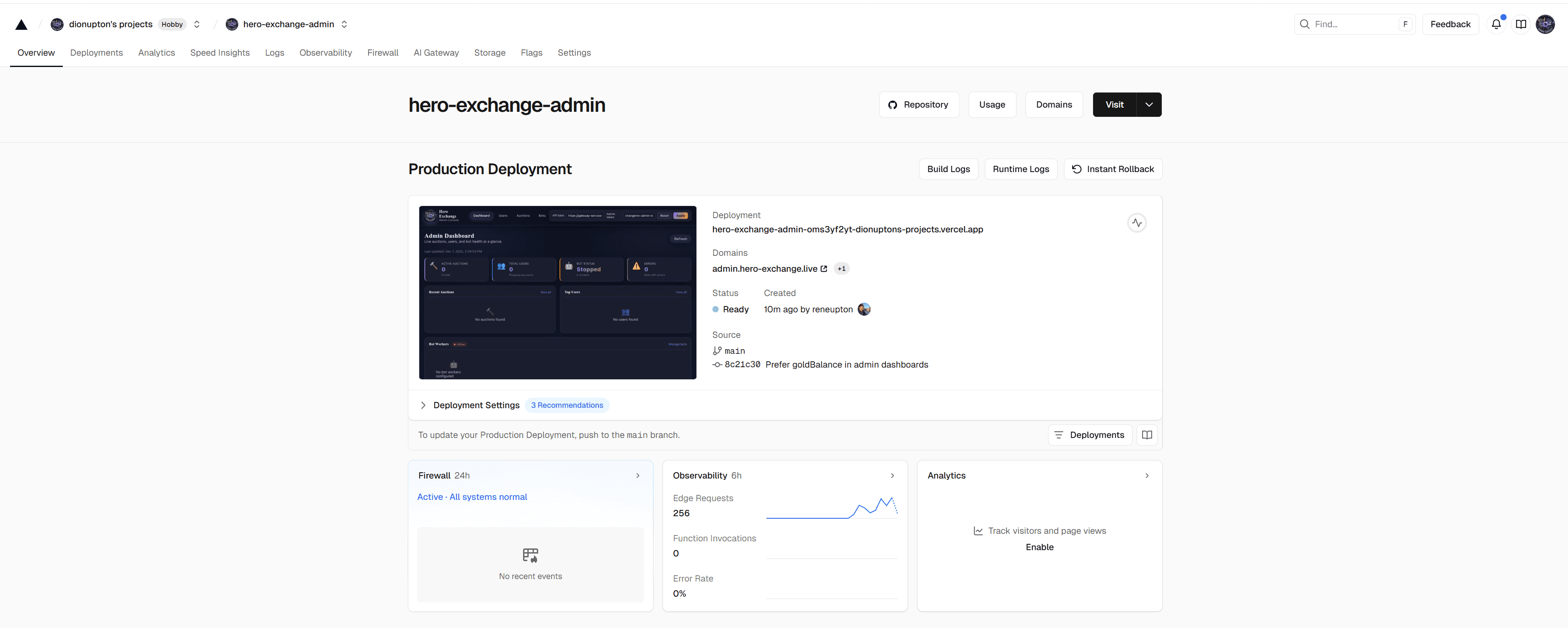The image size is (1568, 628).
Task: Open the dionupton's projects switcher
Action: [196, 24]
